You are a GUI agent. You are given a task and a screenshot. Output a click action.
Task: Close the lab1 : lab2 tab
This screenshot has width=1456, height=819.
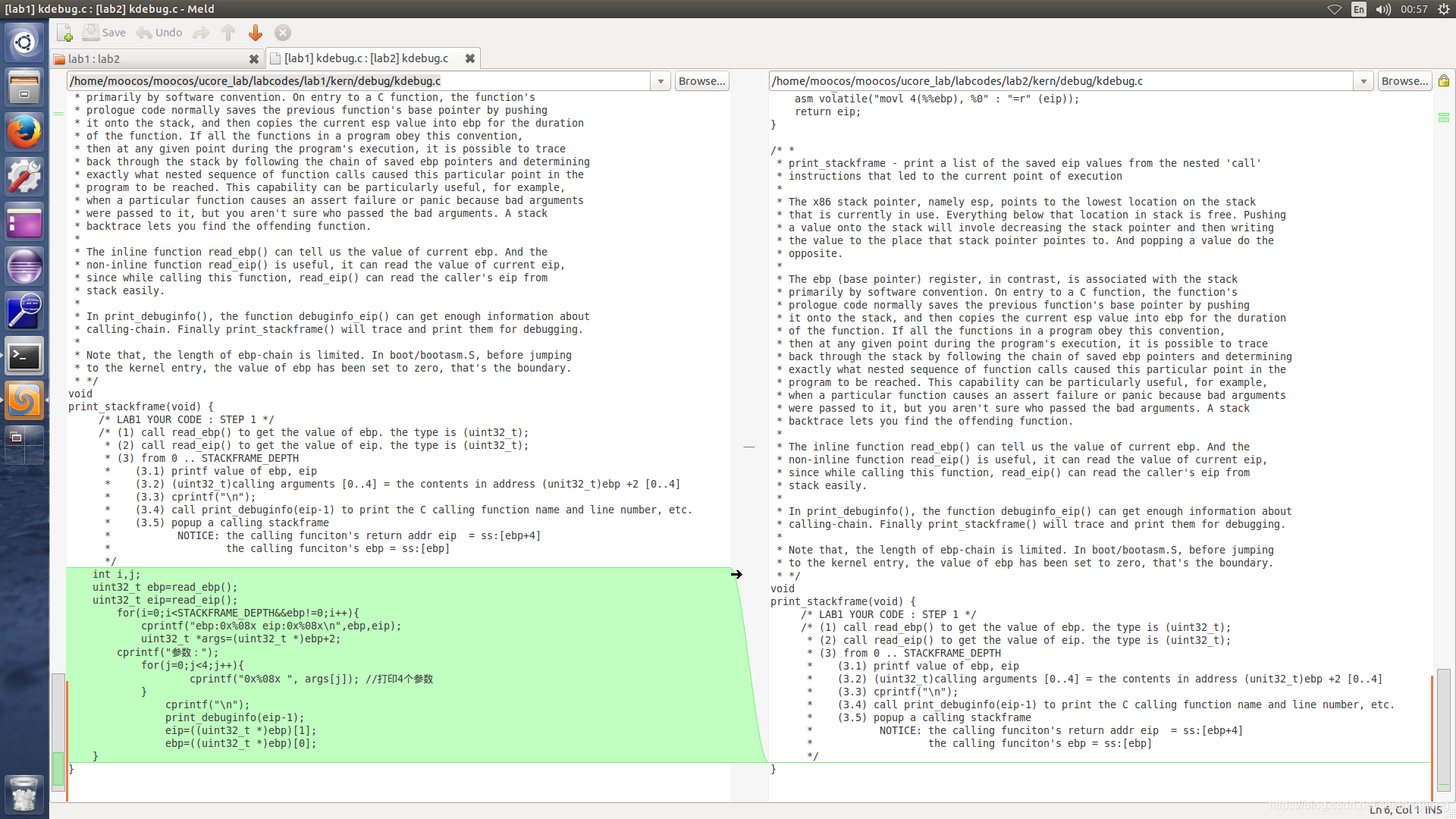254,58
